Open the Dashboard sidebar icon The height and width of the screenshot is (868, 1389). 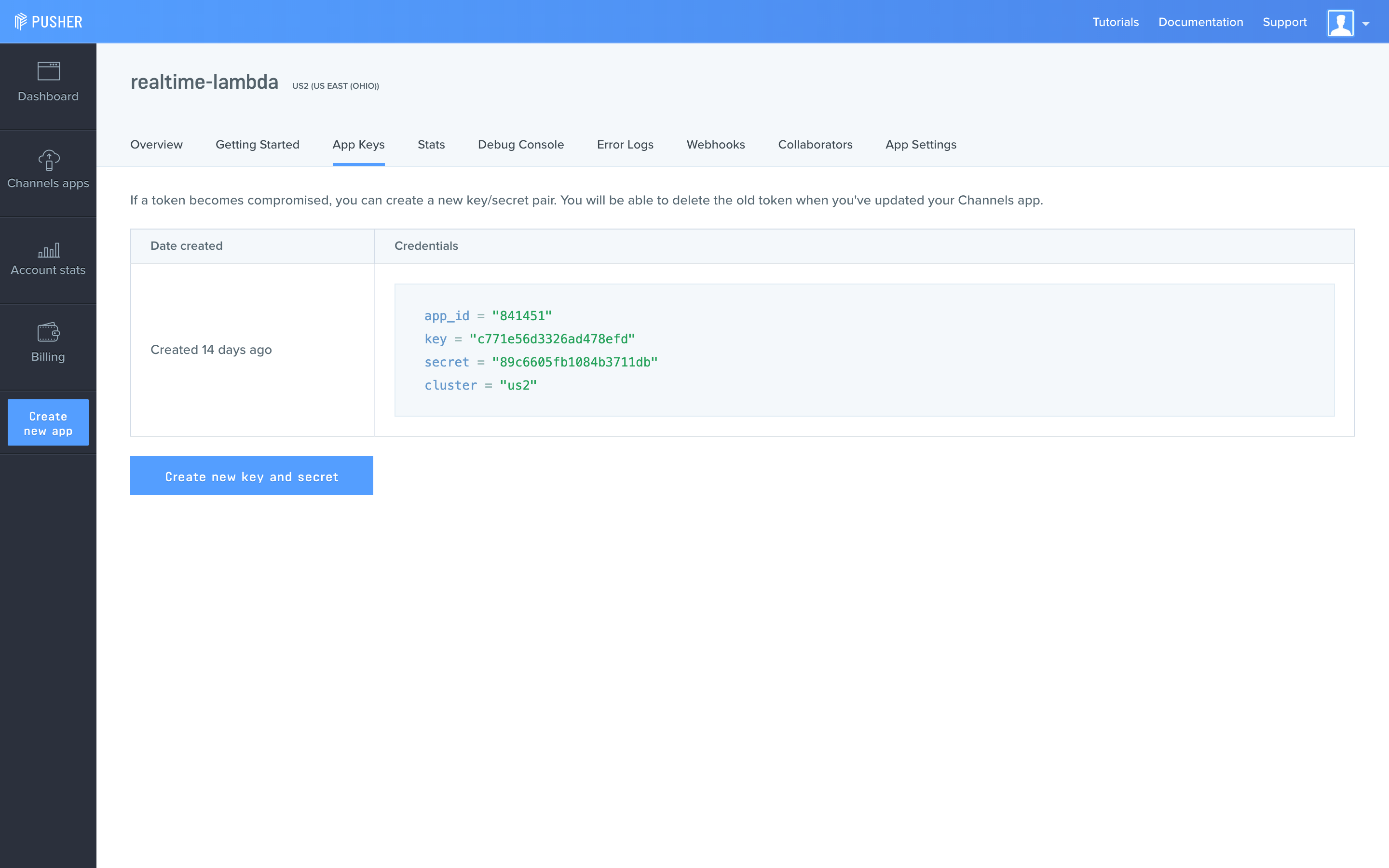tap(48, 71)
